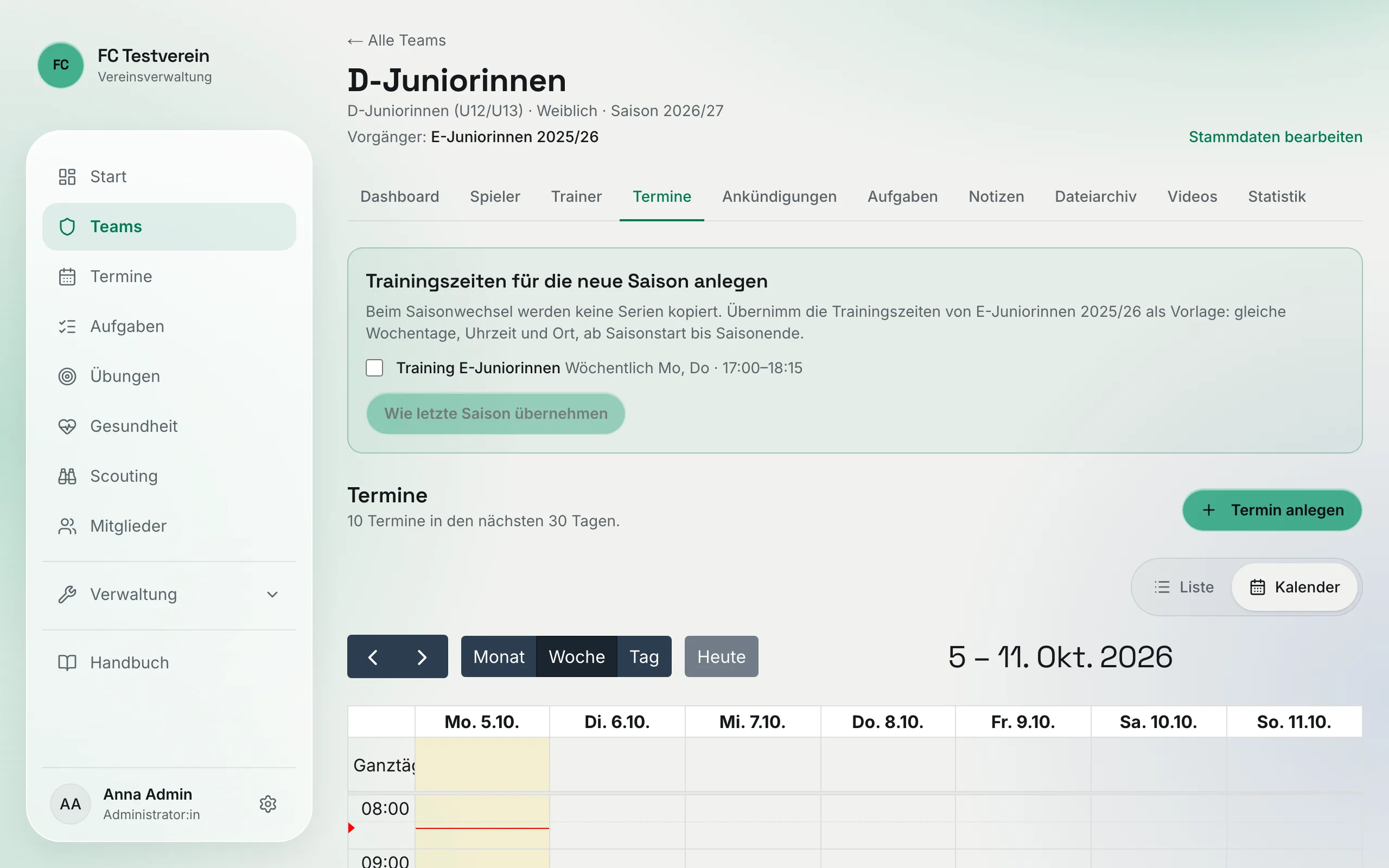Switch to Liste view

click(x=1183, y=588)
